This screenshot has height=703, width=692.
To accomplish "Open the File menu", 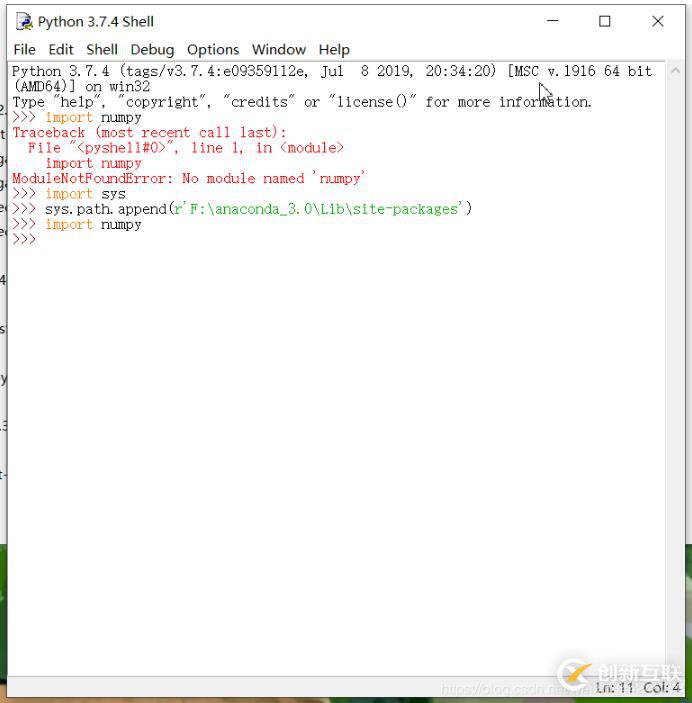I will (24, 49).
